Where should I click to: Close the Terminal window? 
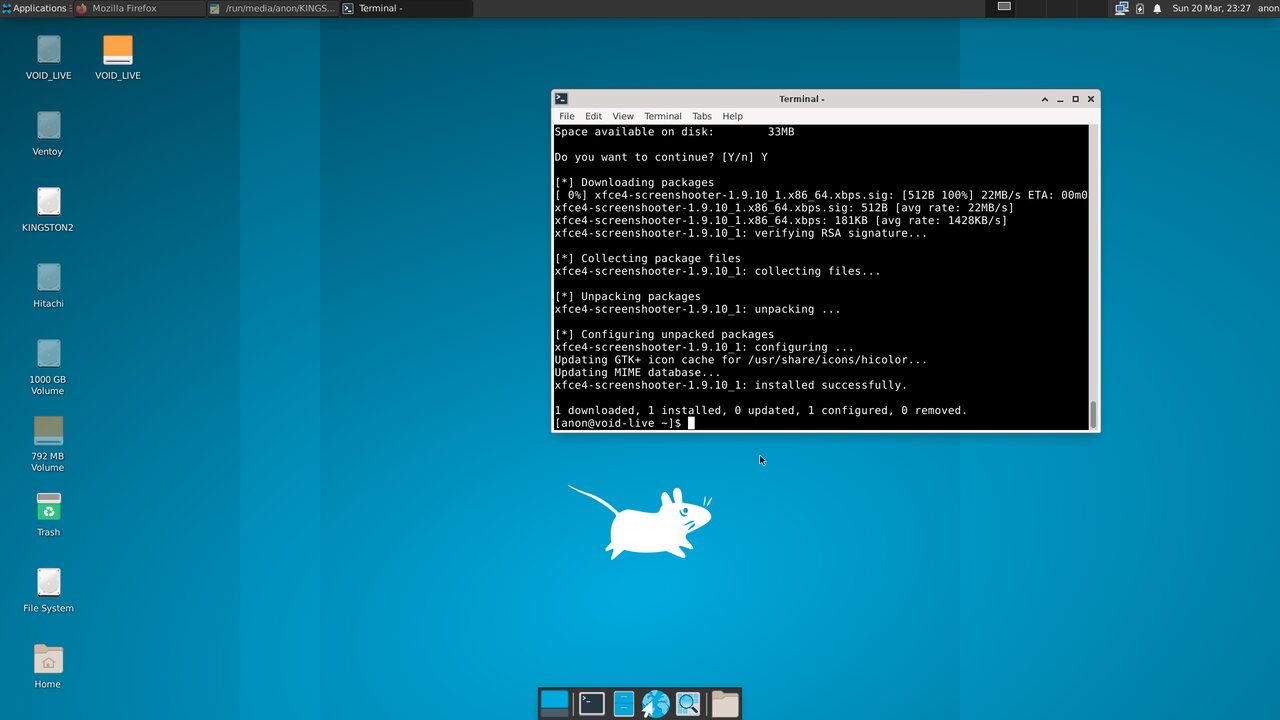click(x=1091, y=99)
